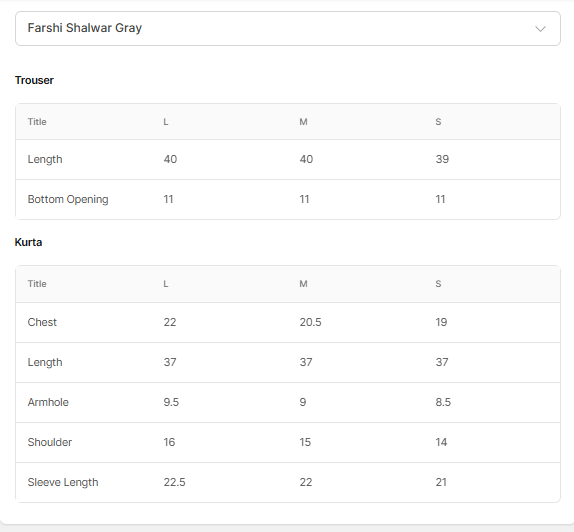Click the Shoulder row label
The width and height of the screenshot is (574, 532).
point(50,442)
